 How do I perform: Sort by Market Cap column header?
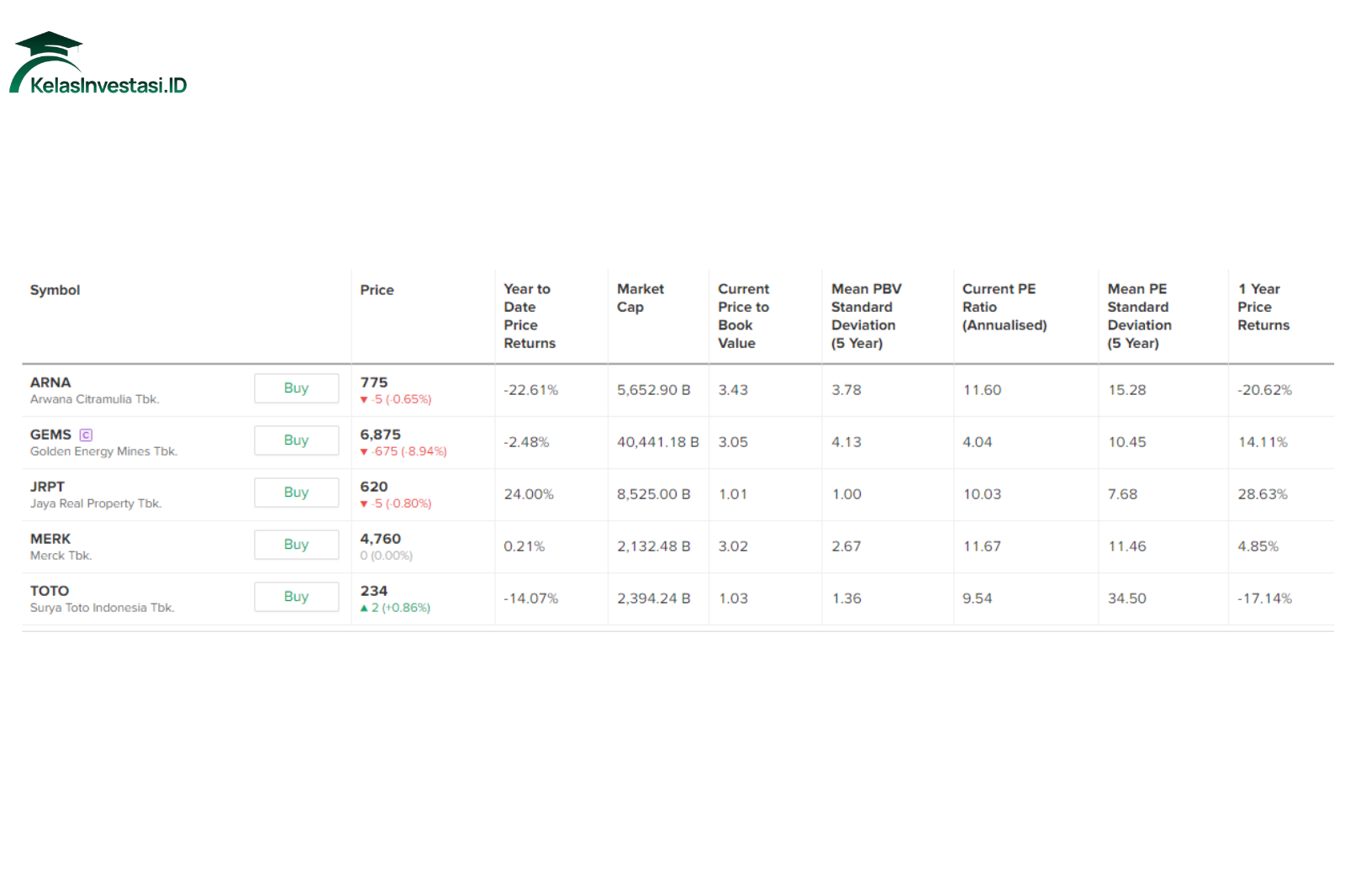point(641,298)
